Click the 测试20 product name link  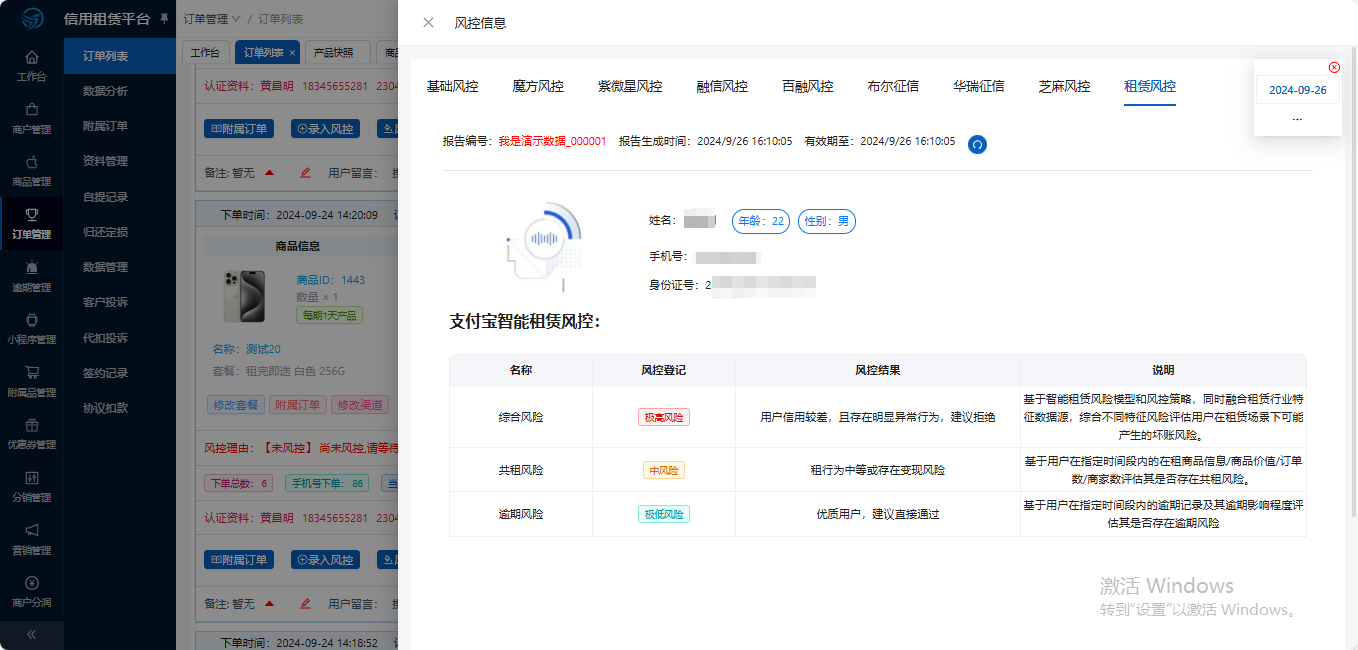[263, 349]
